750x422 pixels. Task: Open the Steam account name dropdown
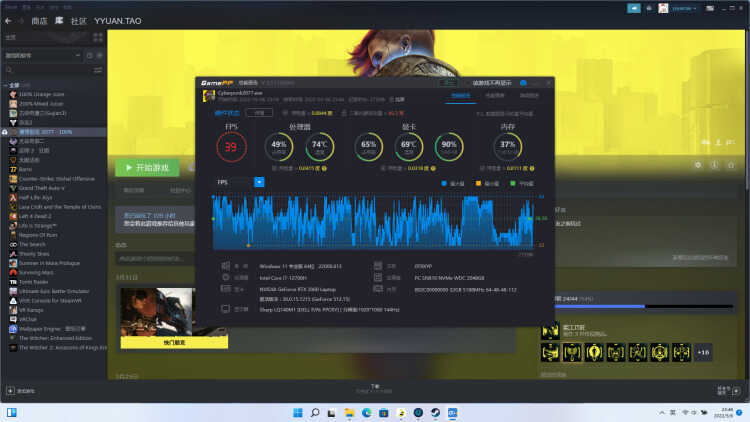pos(684,8)
